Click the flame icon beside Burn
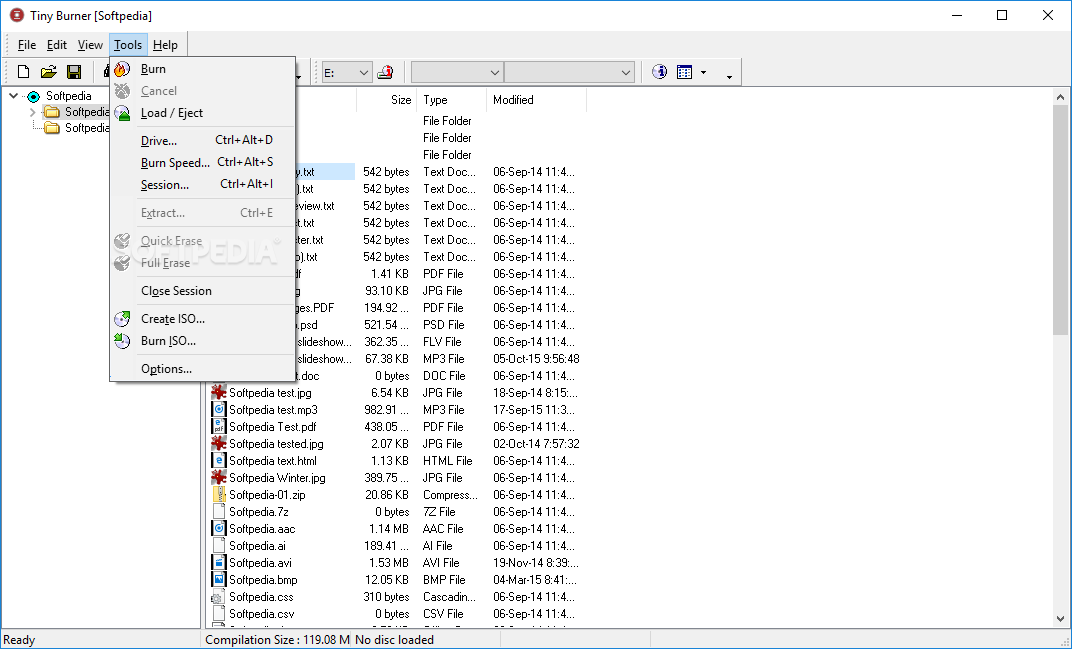 122,69
